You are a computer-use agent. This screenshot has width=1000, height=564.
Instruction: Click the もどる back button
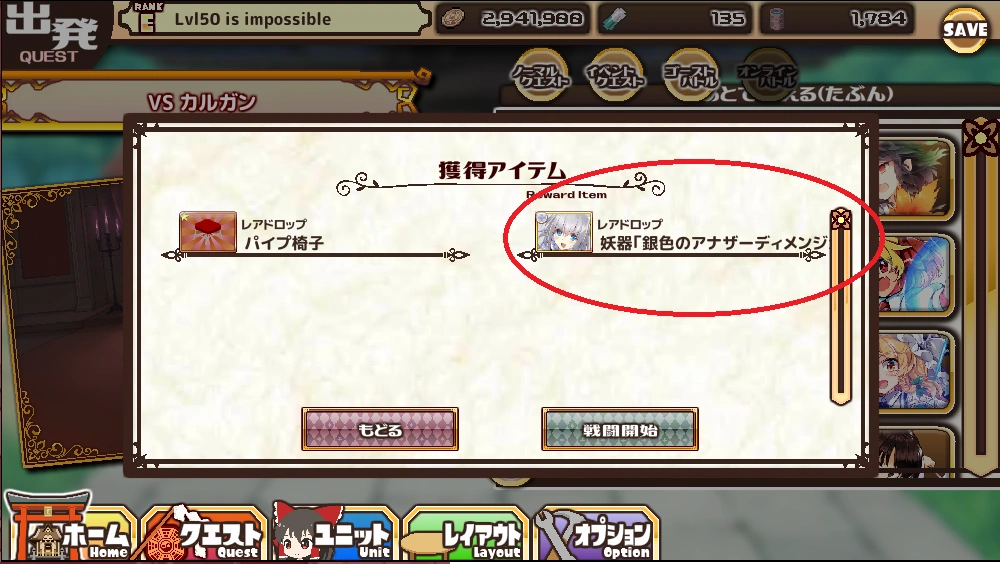coord(380,429)
